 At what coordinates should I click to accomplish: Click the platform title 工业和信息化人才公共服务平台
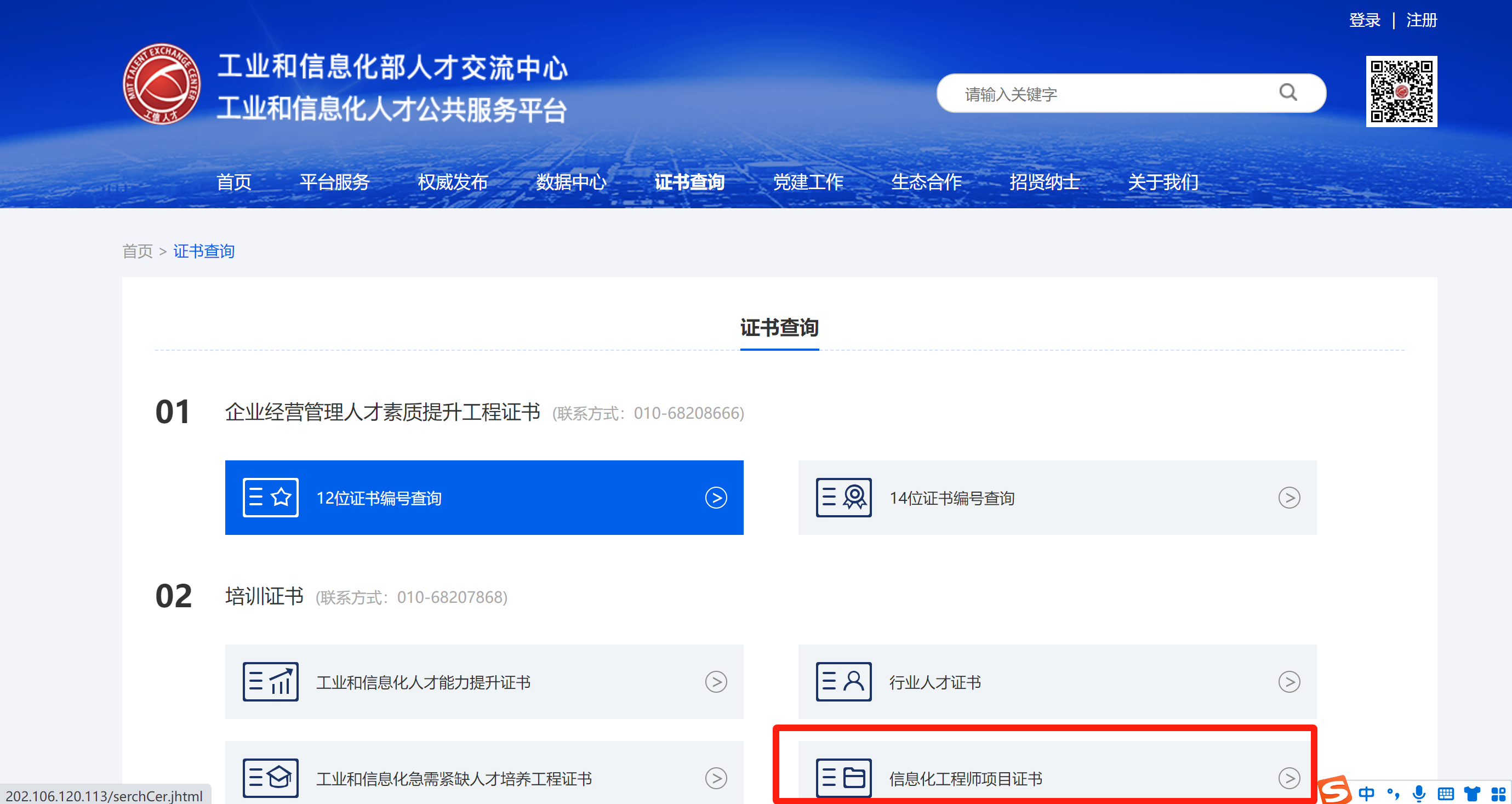tap(391, 109)
